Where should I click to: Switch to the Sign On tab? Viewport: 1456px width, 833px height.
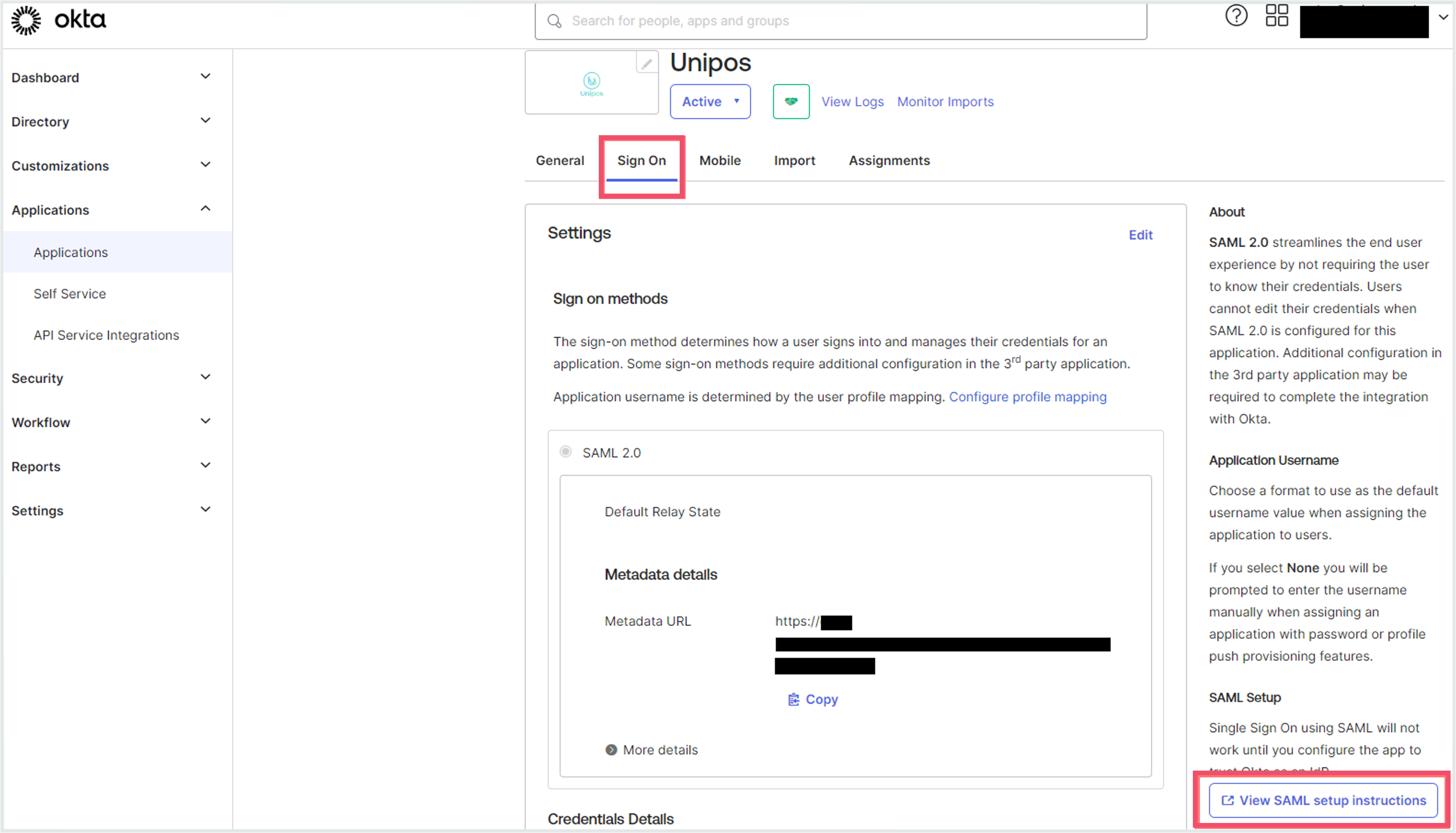pos(642,161)
